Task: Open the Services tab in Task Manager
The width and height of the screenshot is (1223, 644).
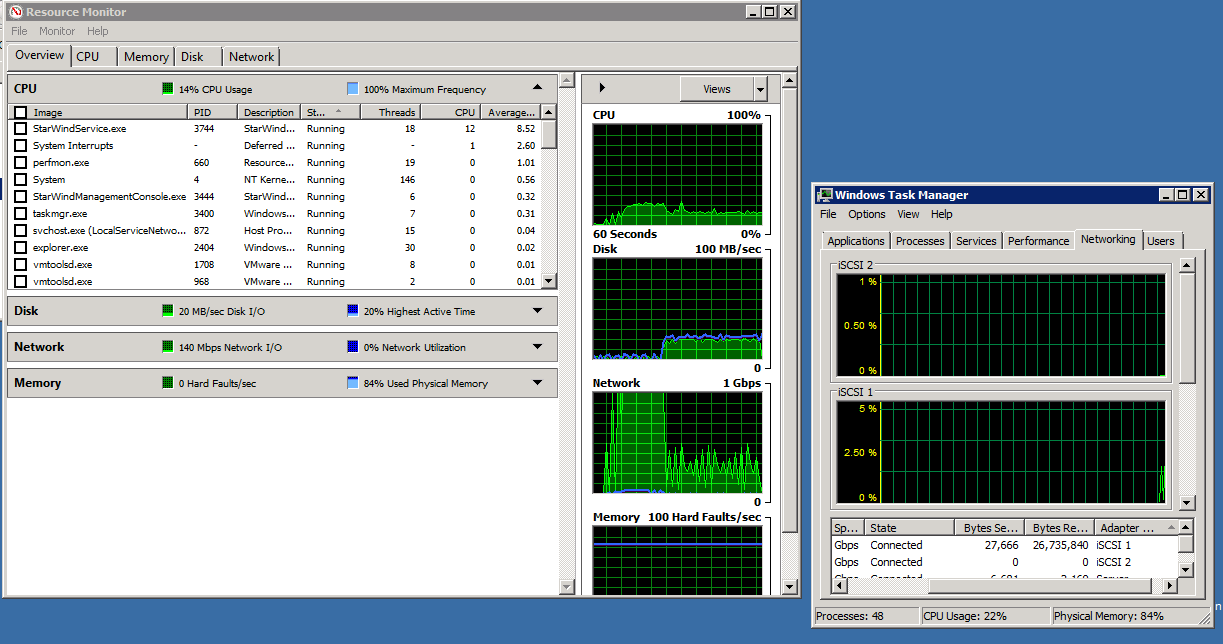Action: (x=976, y=241)
